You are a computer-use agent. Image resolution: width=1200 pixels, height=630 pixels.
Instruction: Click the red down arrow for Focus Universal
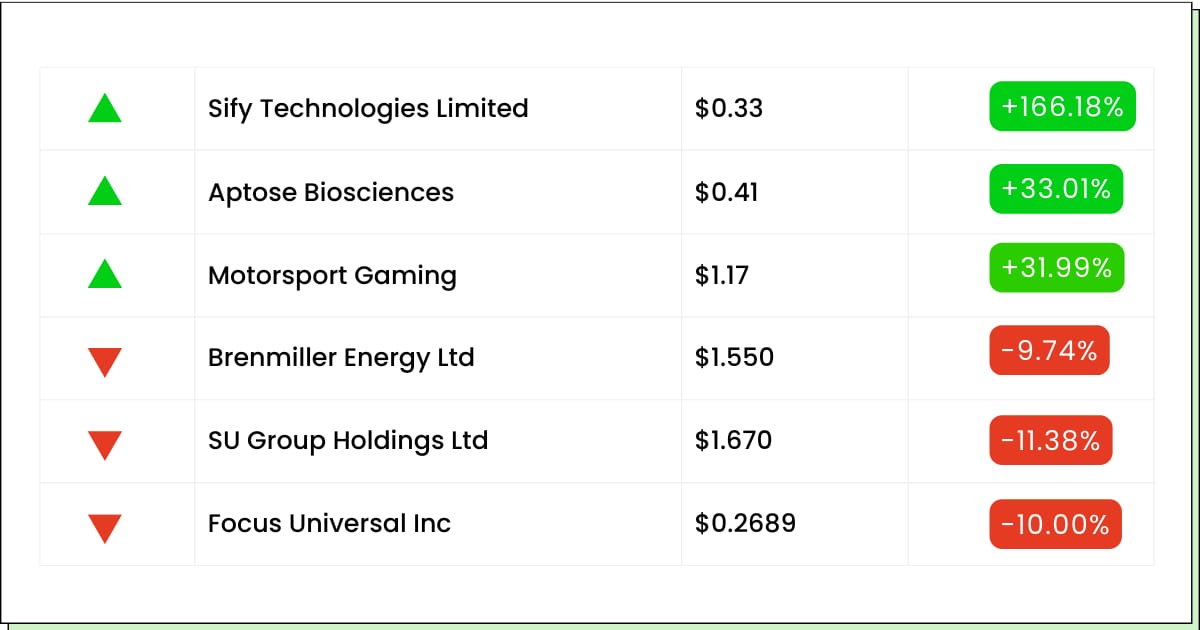pos(105,527)
